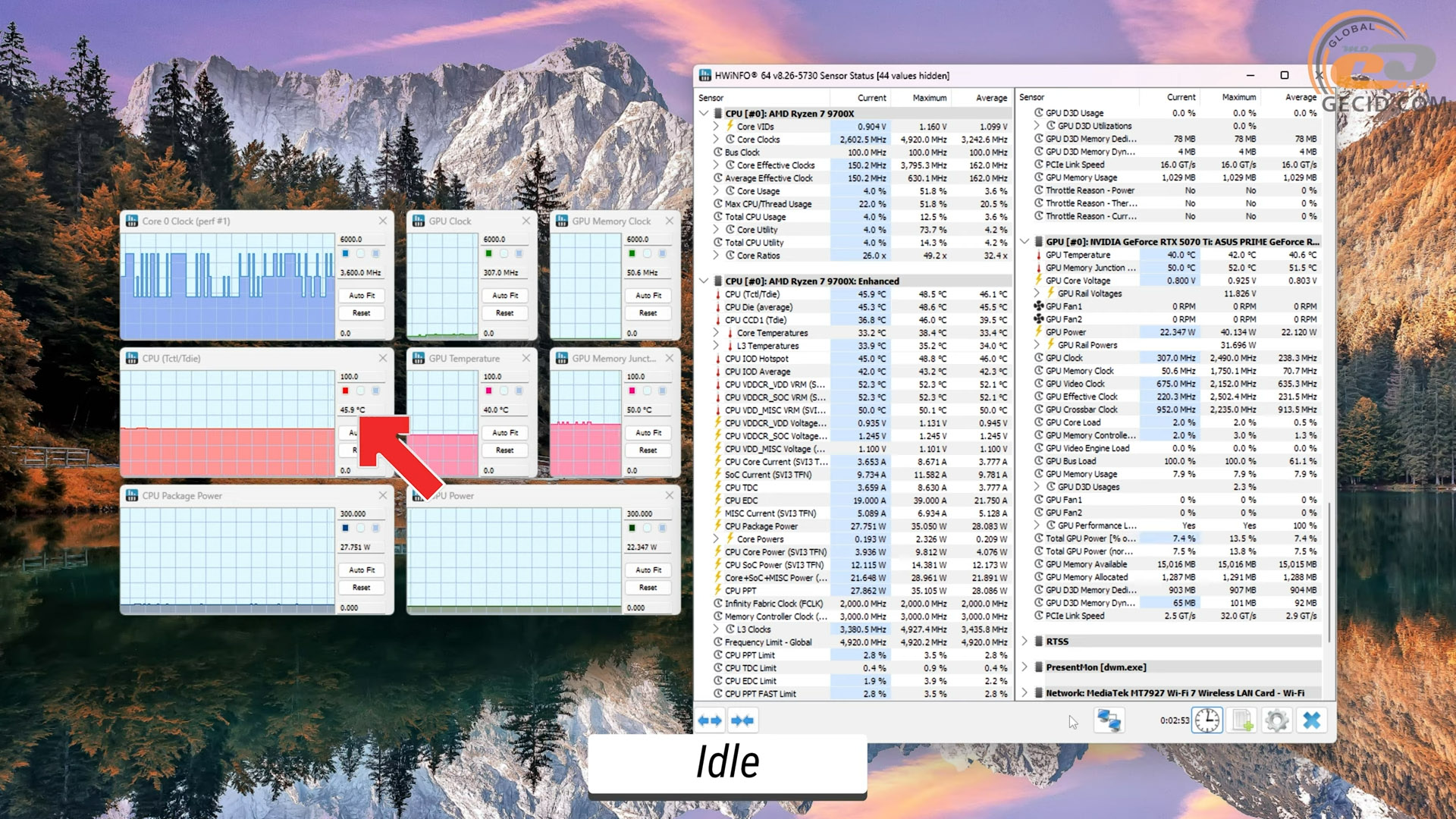Collapse the GPU [#0]: NVIDIA GeForce RTX 5070 Ti section
Viewport: 1456px width, 819px height.
click(x=1025, y=242)
